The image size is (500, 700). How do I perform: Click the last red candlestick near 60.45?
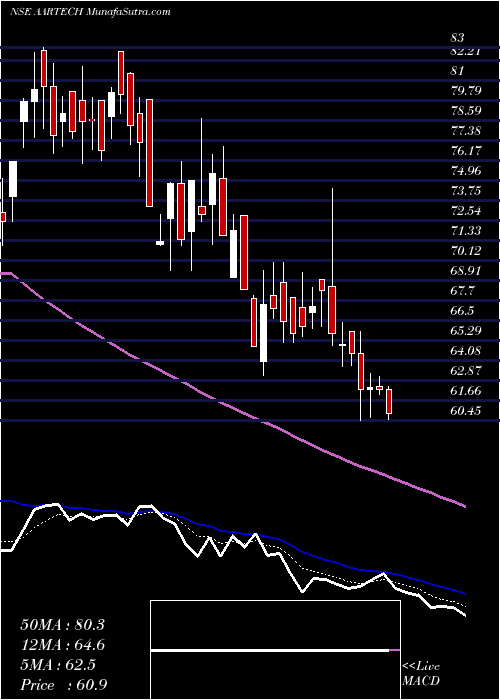(x=389, y=401)
